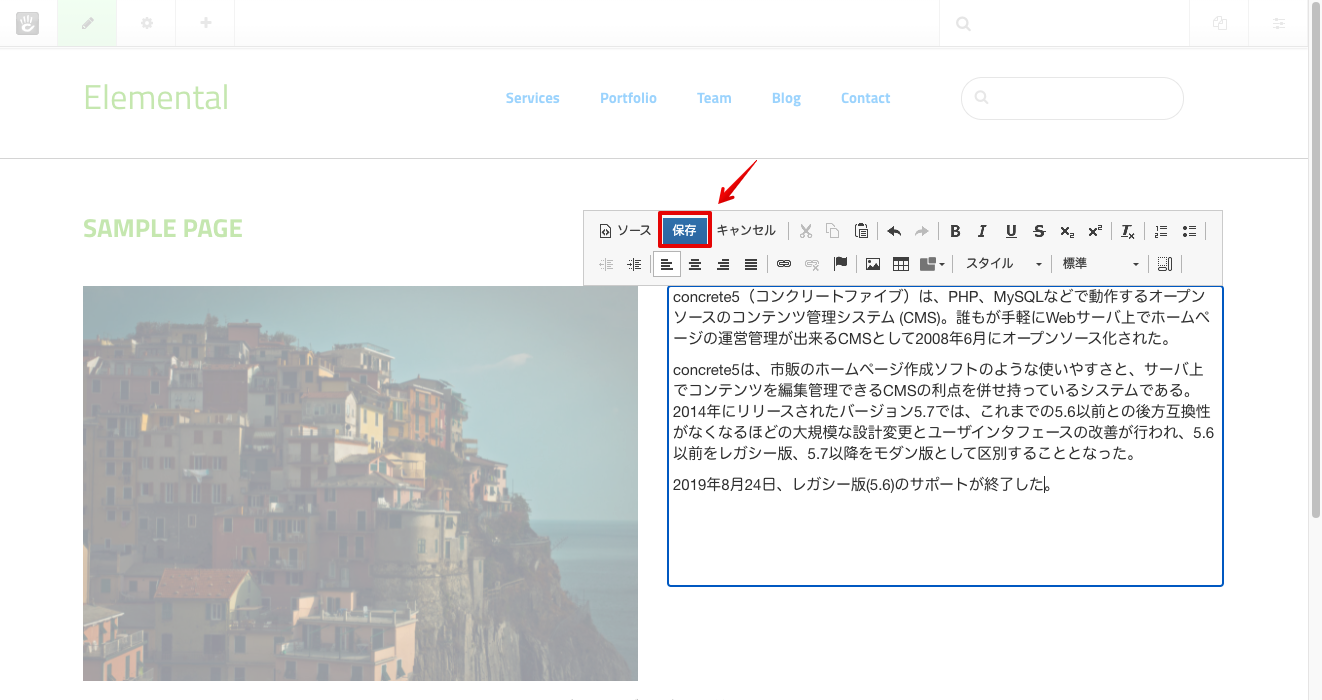This screenshot has height=700, width=1322.
Task: Open the Blog menu item
Action: 786,98
